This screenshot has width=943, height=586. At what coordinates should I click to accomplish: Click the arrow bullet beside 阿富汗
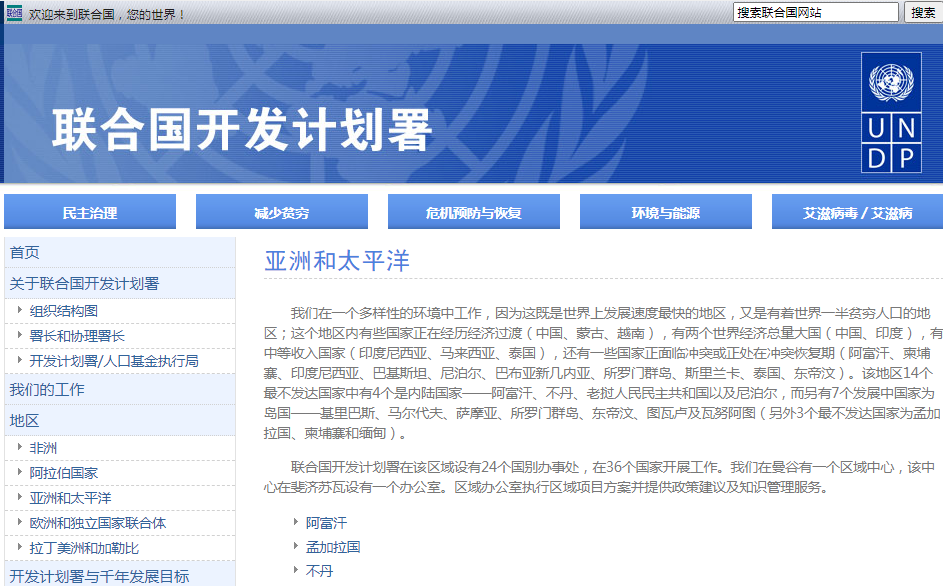click(x=295, y=522)
